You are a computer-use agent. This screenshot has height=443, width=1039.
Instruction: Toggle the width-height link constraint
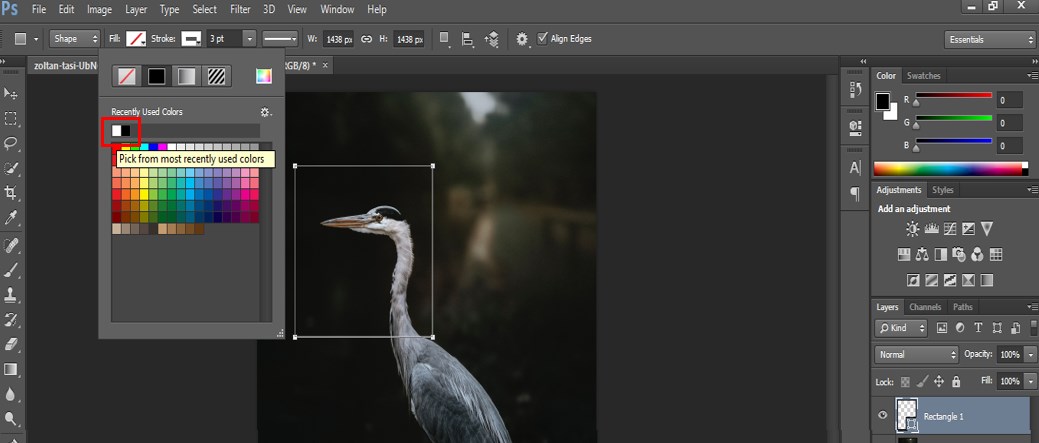(x=367, y=39)
